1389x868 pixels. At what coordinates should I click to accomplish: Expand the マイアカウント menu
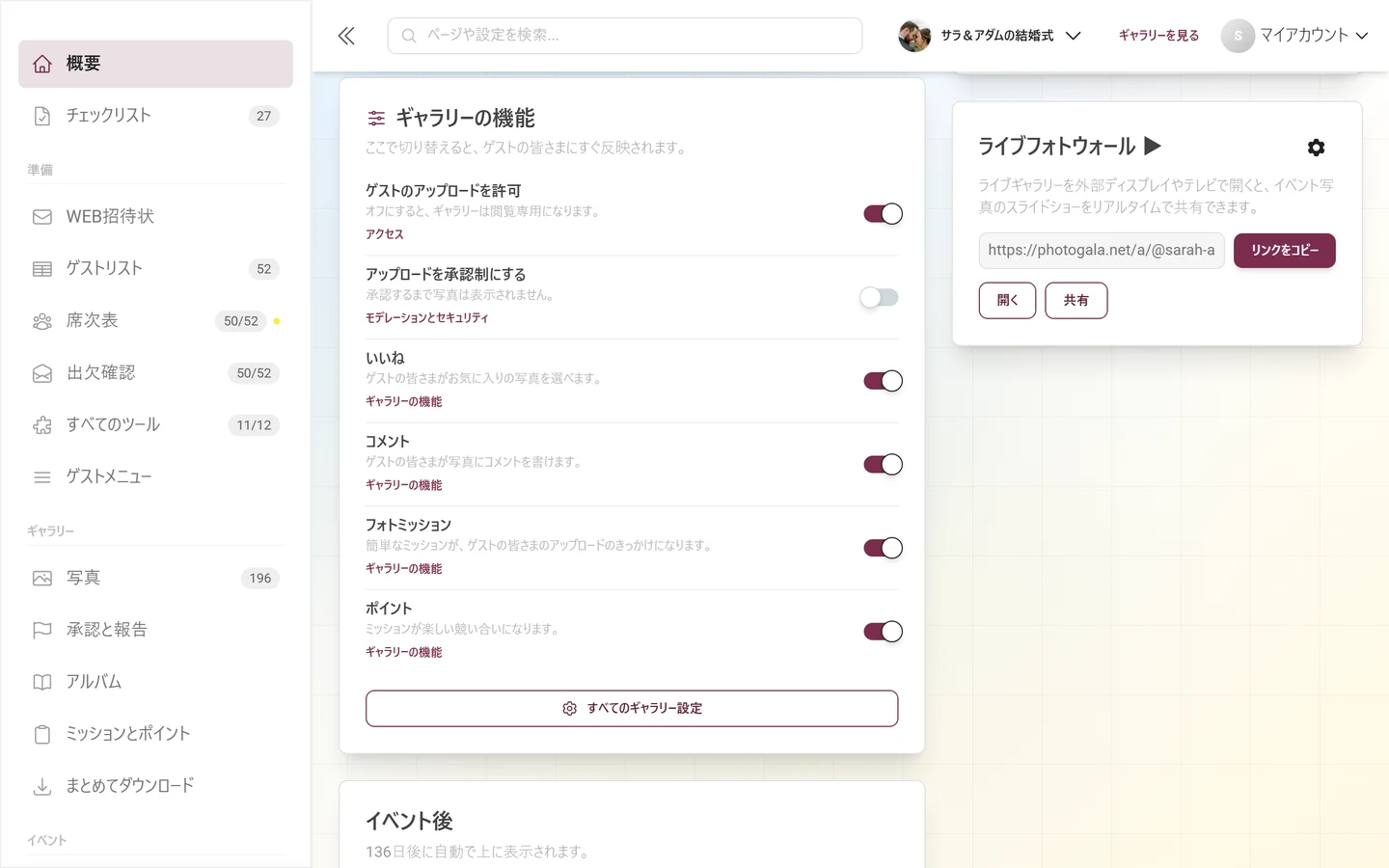click(1295, 36)
